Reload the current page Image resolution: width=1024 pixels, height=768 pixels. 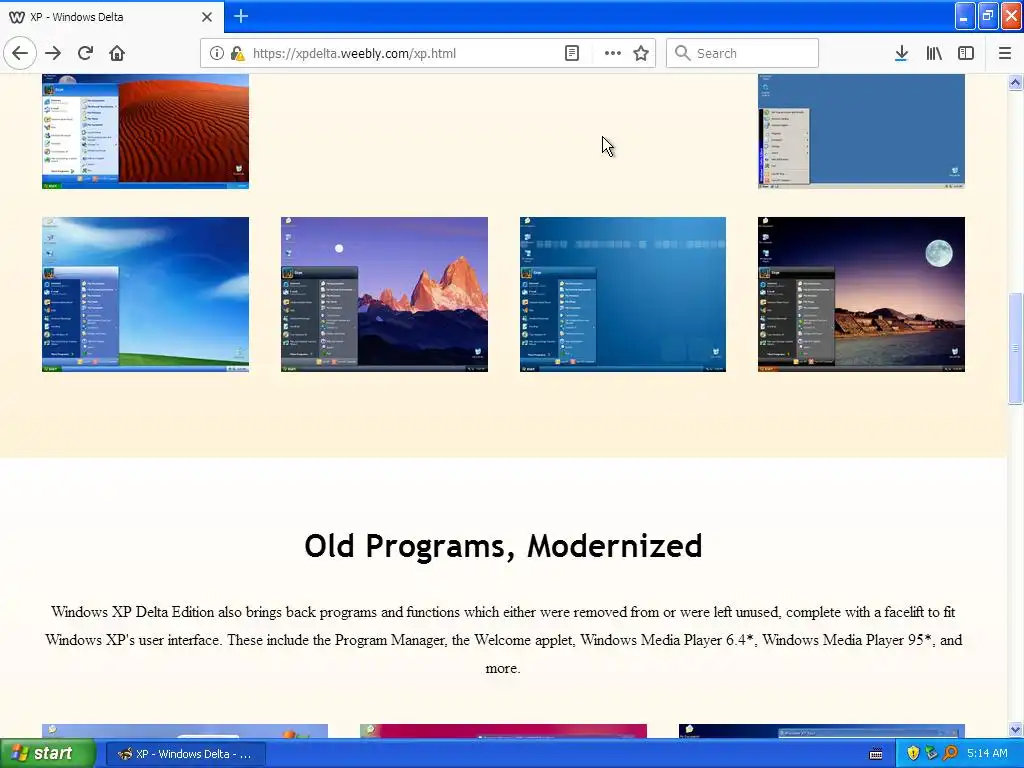coord(85,54)
